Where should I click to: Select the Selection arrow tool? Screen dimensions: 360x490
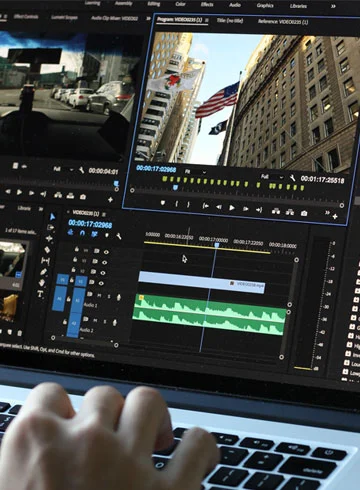pyautogui.click(x=52, y=217)
